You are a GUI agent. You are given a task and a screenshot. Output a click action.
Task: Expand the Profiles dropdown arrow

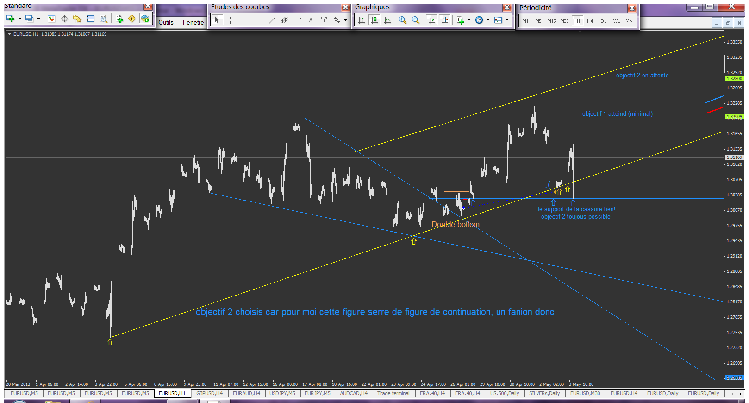coord(39,19)
